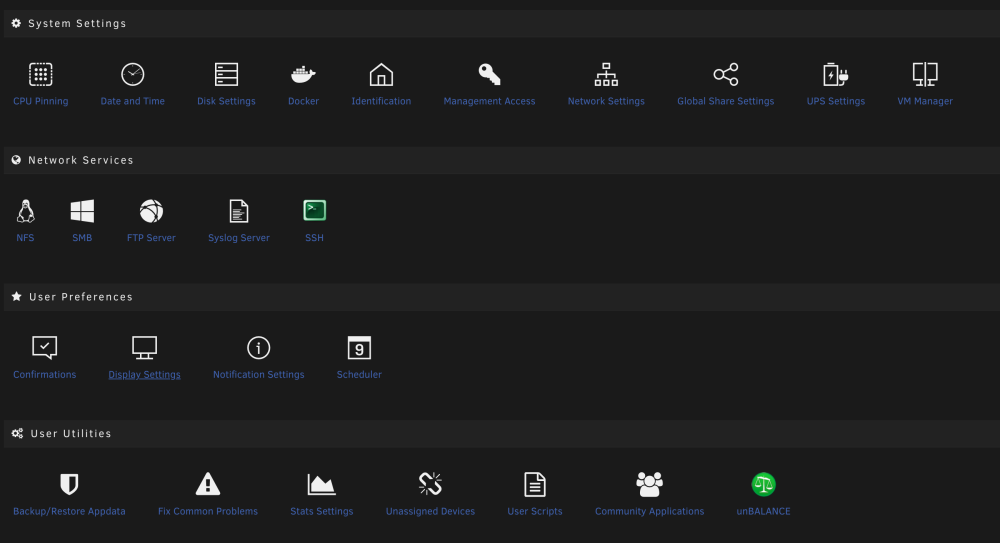Screen dimensions: 1000x543
Task: Open the NFS penguin icon
Action: coord(26,211)
